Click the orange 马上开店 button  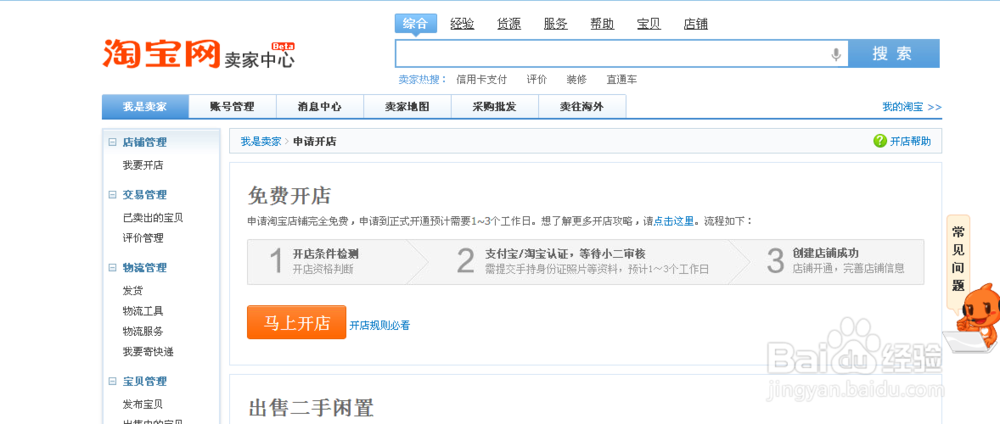tap(297, 323)
